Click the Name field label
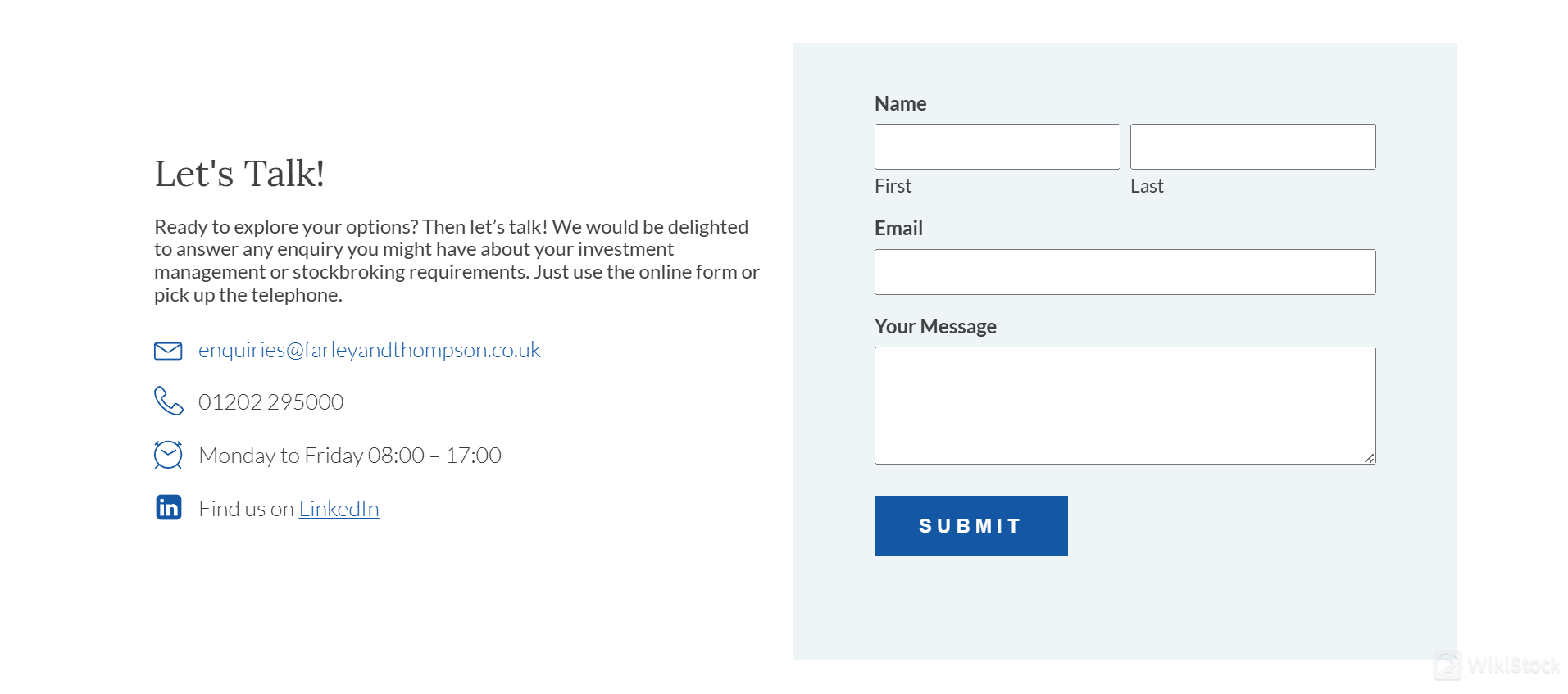This screenshot has width=1568, height=694. click(900, 104)
